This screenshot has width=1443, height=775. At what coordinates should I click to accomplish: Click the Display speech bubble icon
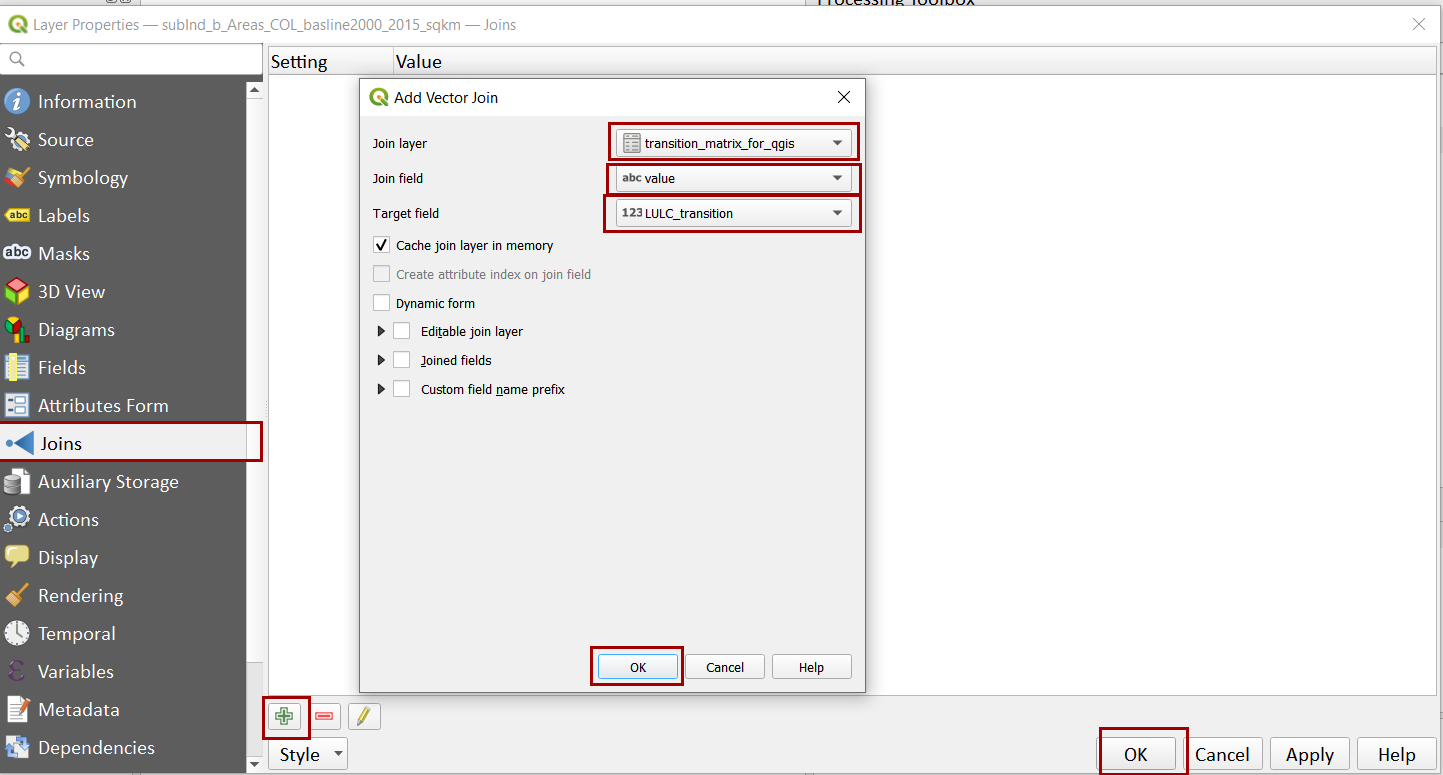pos(17,557)
